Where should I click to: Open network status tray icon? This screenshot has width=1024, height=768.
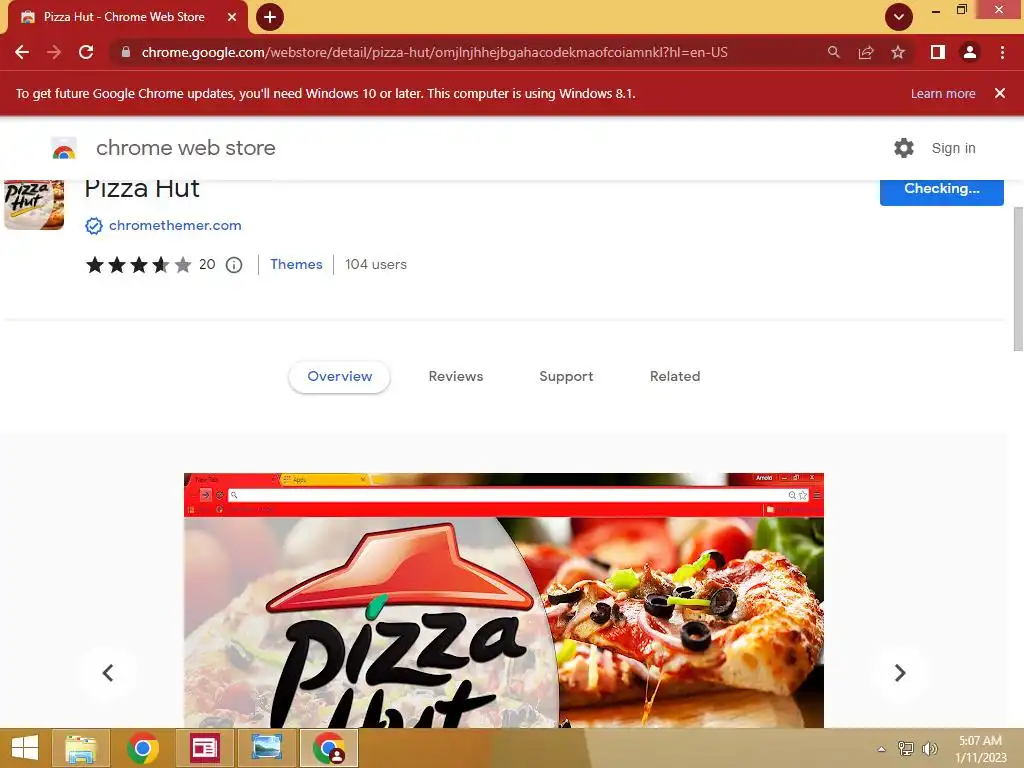click(x=906, y=749)
